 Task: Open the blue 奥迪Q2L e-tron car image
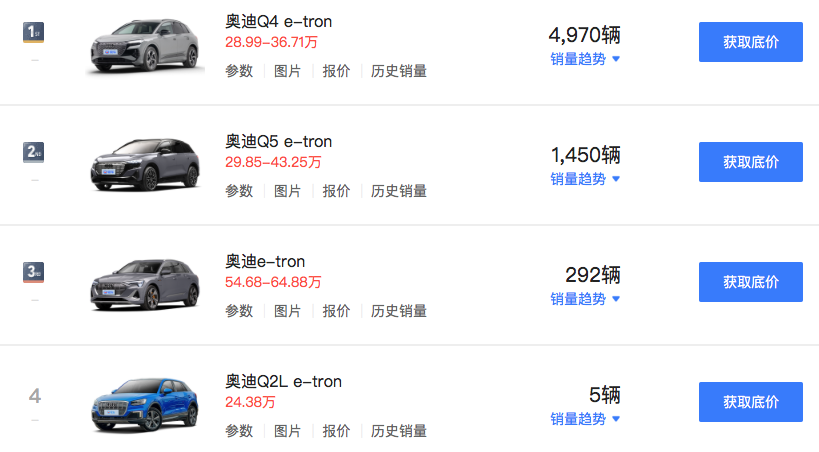145,405
